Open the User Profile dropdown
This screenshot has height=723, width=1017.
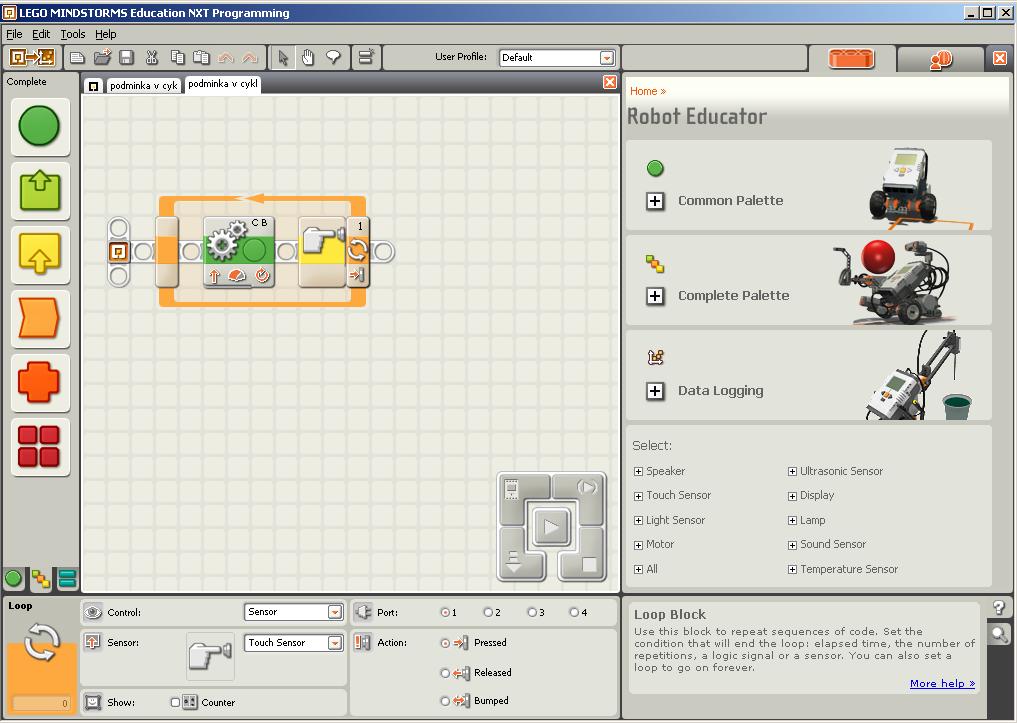[x=556, y=58]
